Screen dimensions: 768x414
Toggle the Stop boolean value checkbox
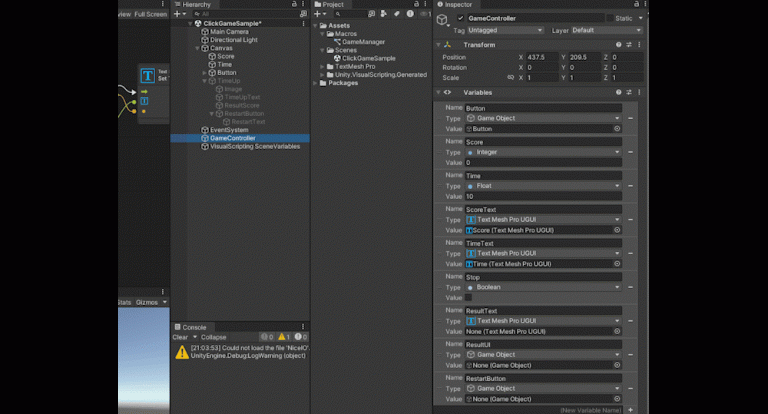468,297
